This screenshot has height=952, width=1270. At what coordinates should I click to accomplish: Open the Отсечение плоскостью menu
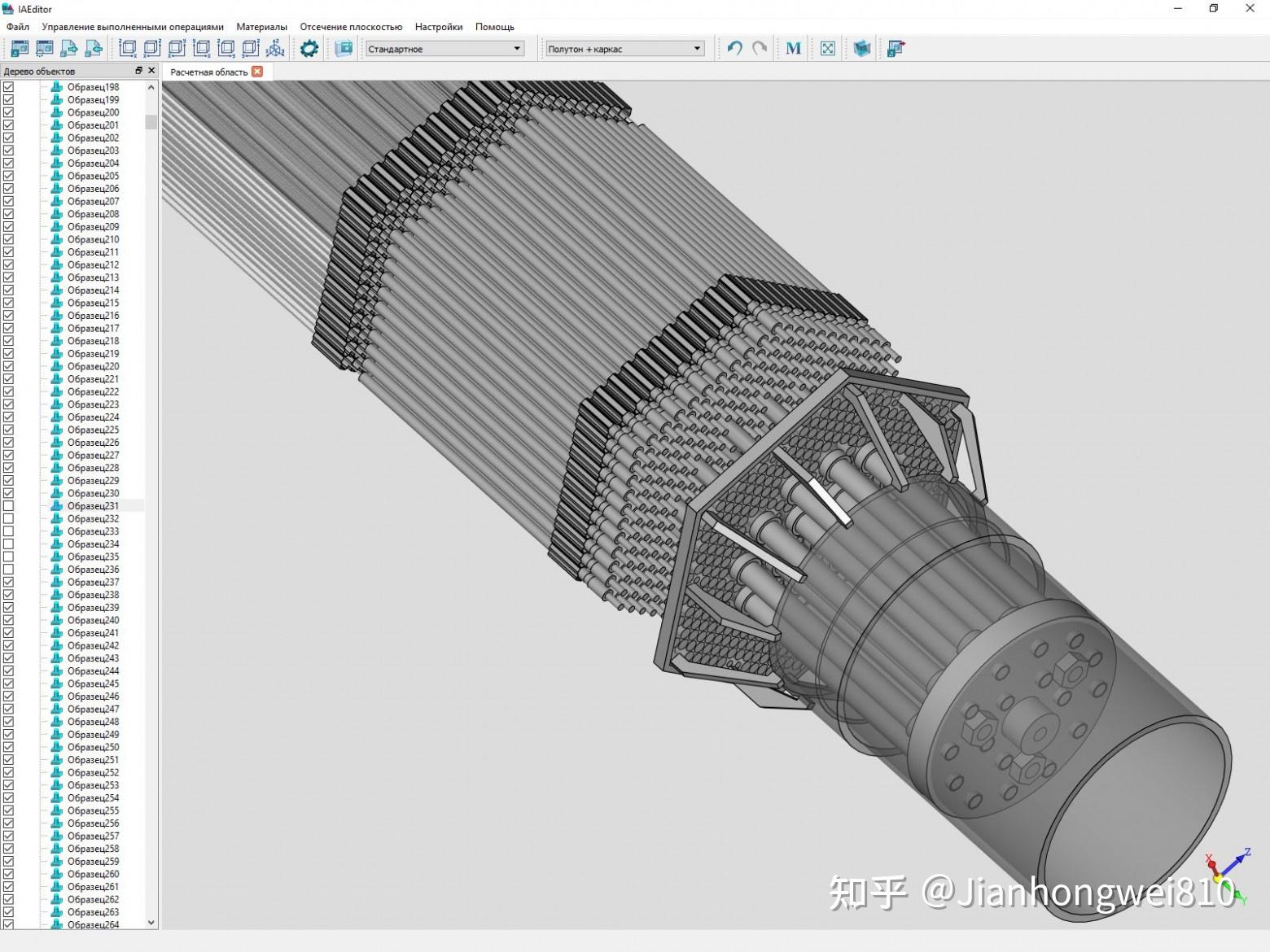click(x=351, y=26)
